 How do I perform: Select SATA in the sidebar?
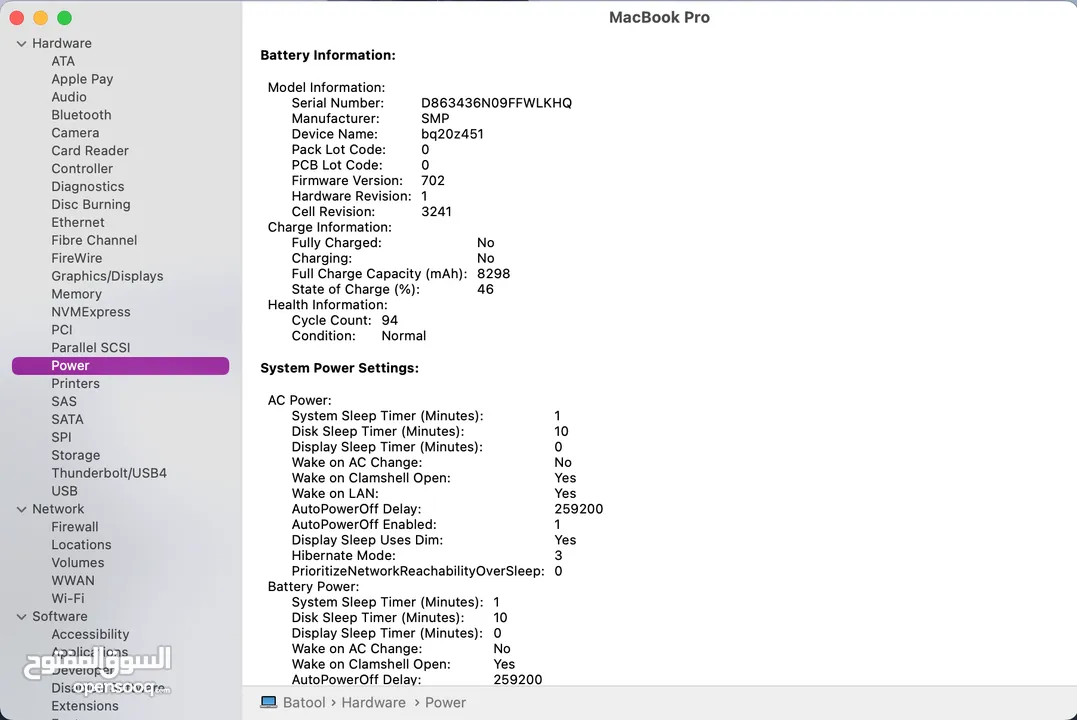point(67,419)
